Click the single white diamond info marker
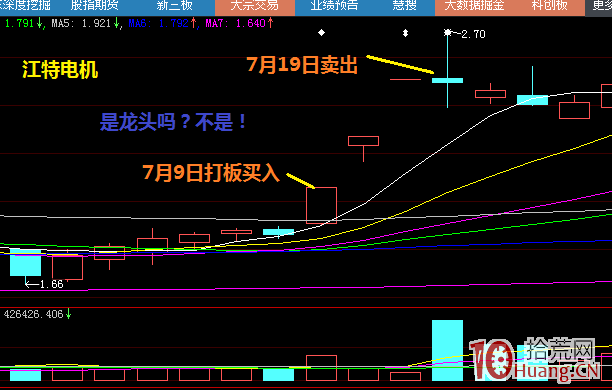 [321, 32]
